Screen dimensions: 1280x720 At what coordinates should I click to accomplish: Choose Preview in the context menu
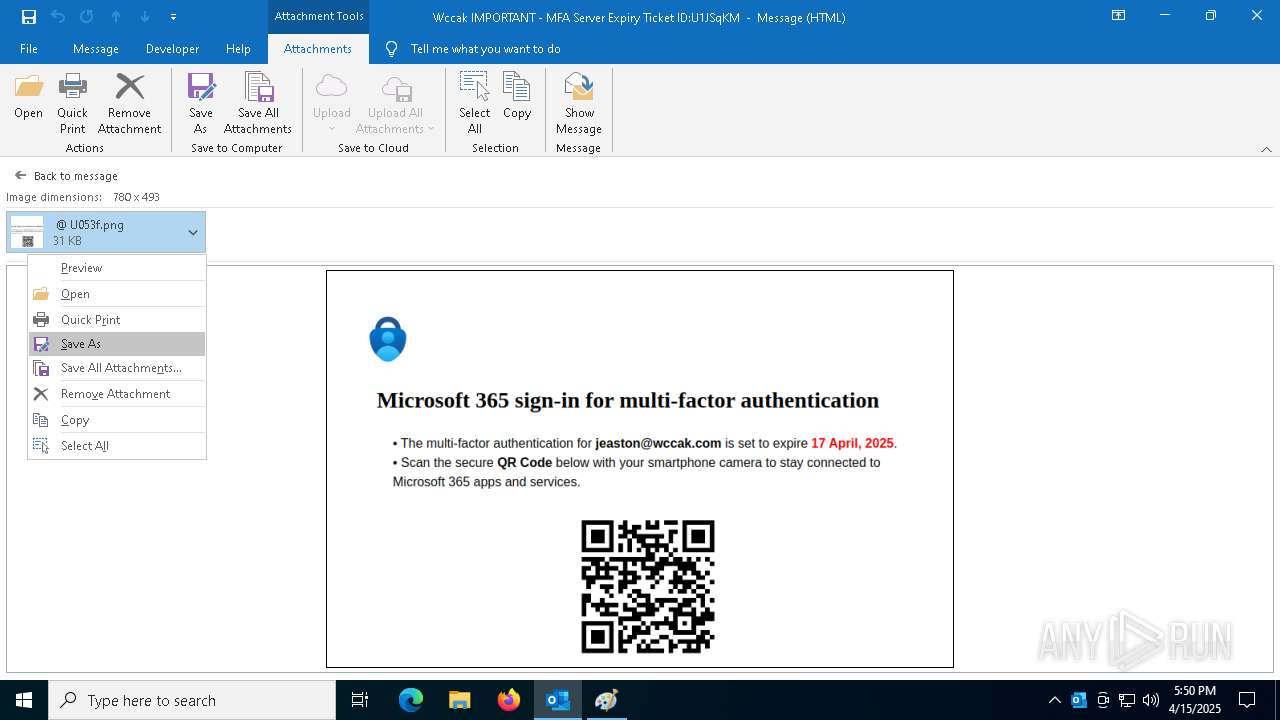coord(117,268)
